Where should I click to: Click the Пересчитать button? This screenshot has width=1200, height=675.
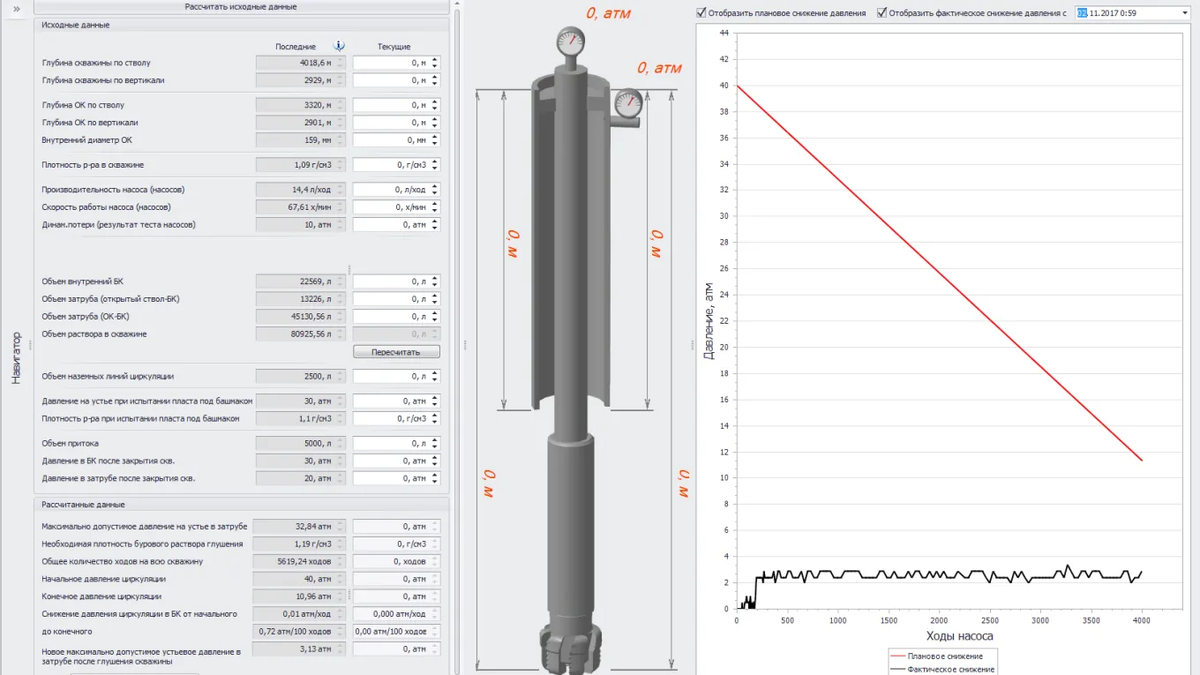coord(397,352)
